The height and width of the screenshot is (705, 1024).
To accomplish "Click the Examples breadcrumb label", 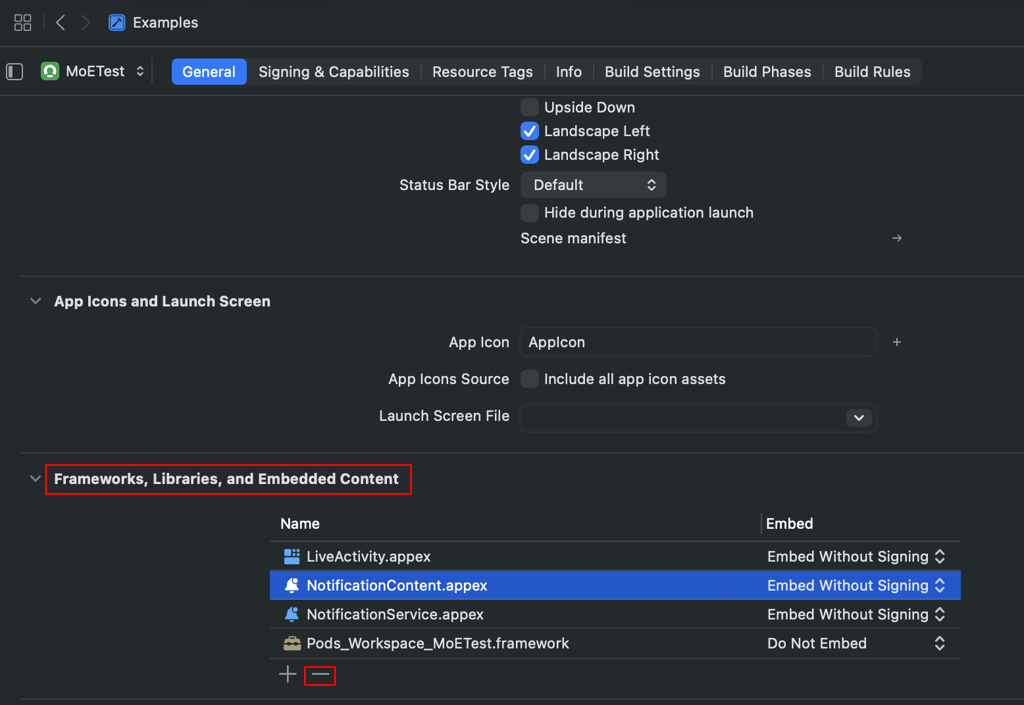I will point(165,23).
